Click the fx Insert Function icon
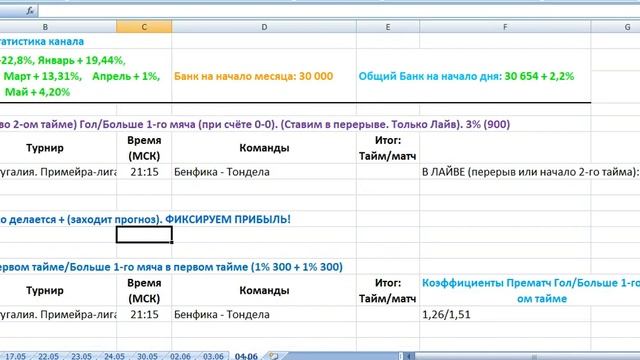 [x=30, y=11]
